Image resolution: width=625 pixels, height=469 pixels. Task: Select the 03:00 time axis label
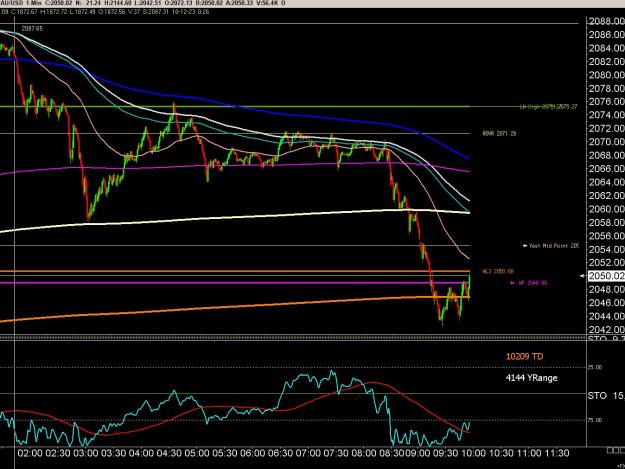click(85, 453)
